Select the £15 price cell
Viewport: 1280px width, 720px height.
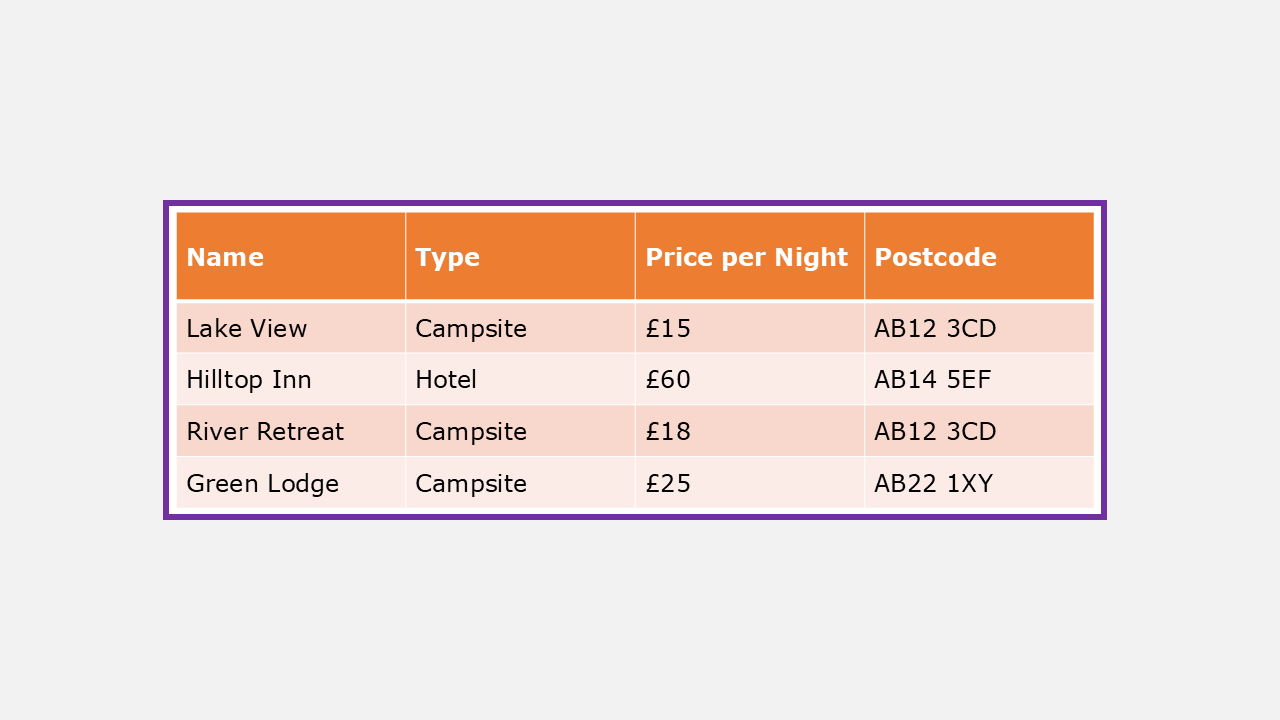pyautogui.click(x=749, y=328)
